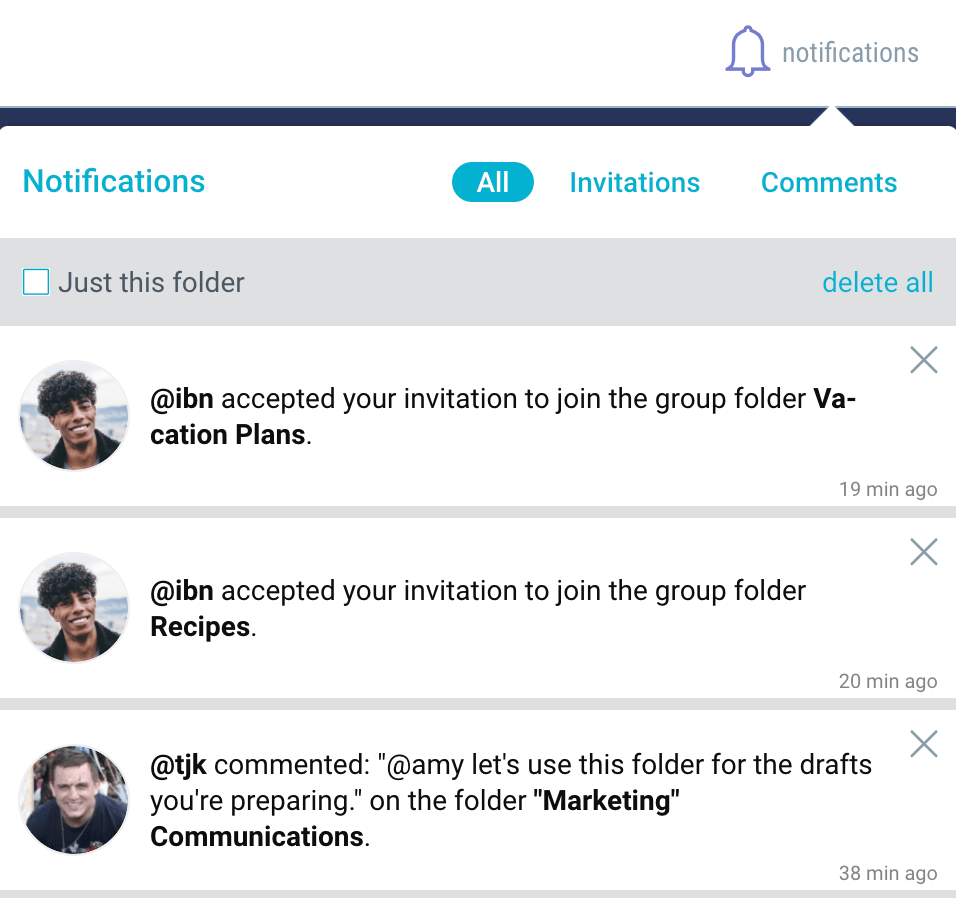The image size is (956, 898).
Task: Open @ibn's avatar on Vacation Plans notification
Action: tap(74, 416)
